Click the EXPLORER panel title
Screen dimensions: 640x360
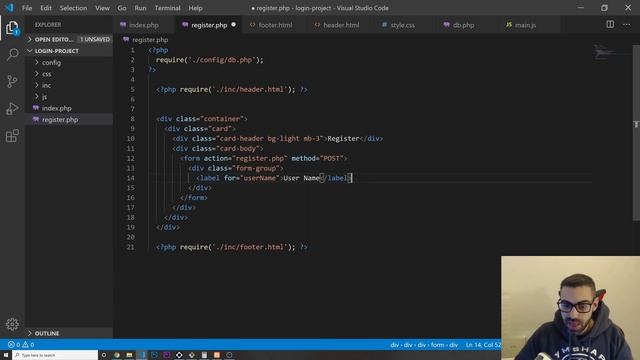(48, 25)
